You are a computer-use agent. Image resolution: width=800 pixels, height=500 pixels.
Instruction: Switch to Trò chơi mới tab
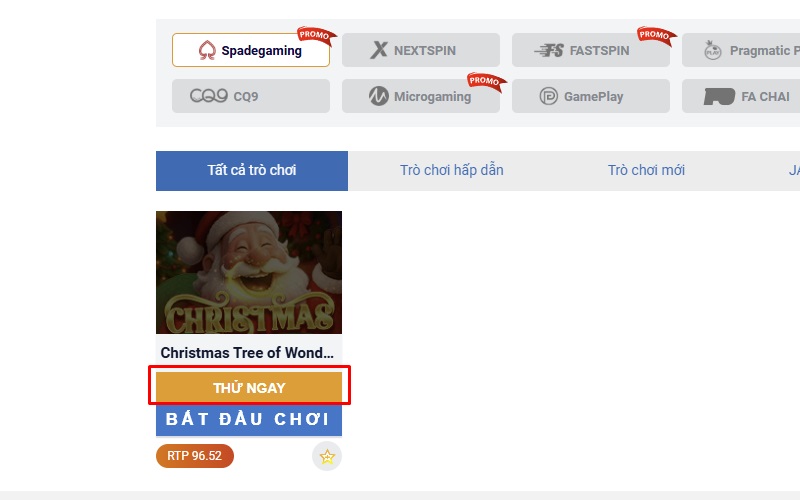pyautogui.click(x=646, y=170)
